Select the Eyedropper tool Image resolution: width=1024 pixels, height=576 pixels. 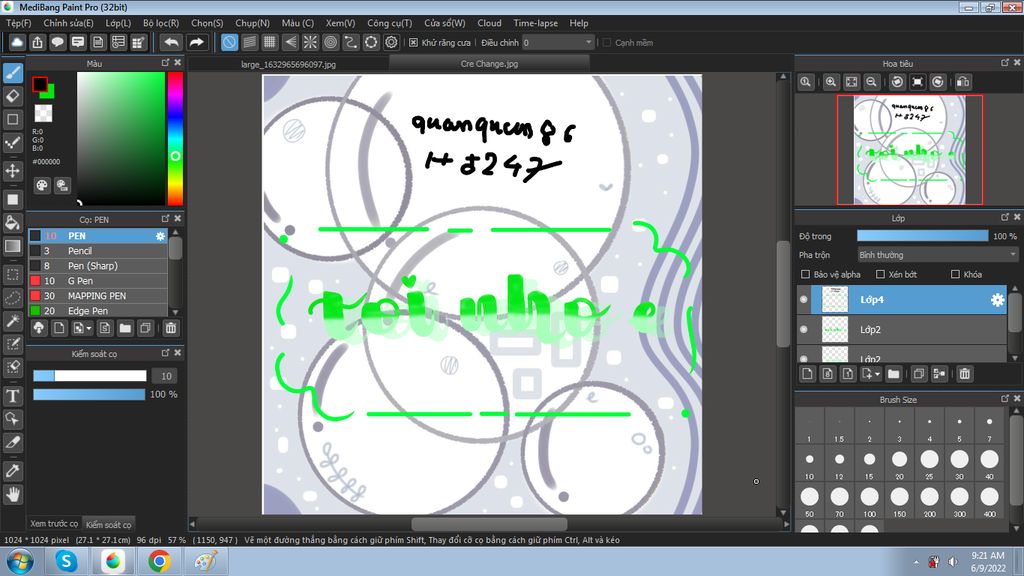tap(13, 470)
